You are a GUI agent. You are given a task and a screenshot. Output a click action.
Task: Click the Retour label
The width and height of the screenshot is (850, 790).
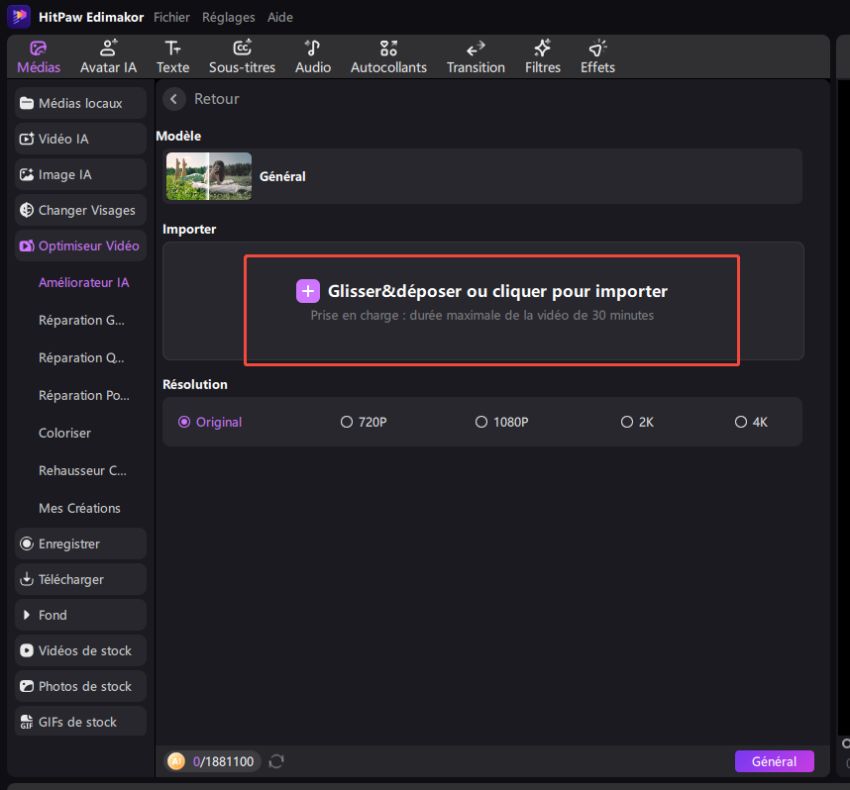tap(216, 99)
